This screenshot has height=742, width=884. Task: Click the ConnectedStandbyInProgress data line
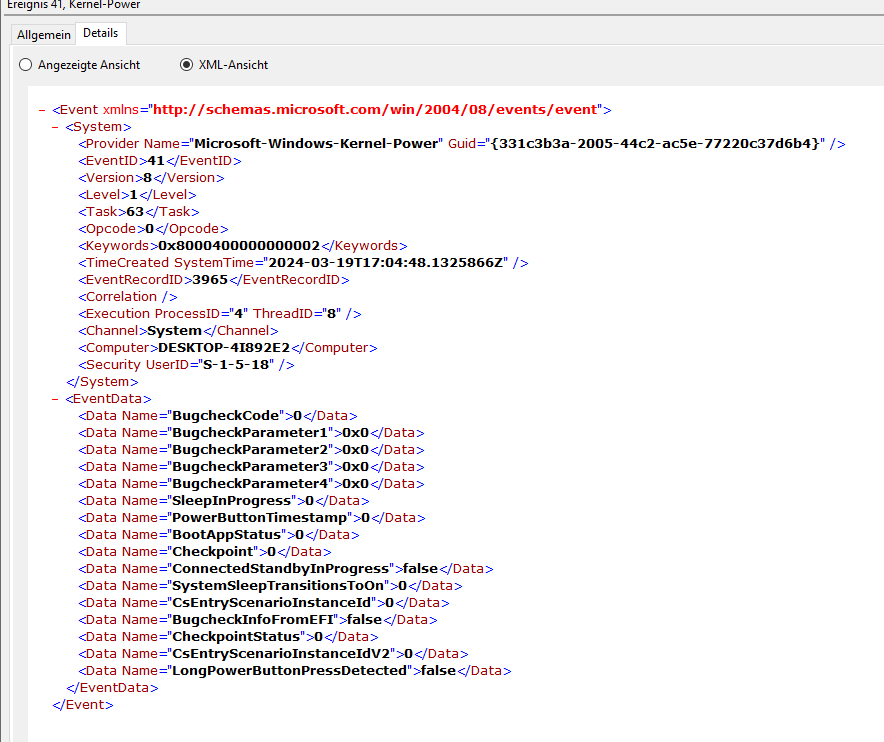tap(286, 569)
